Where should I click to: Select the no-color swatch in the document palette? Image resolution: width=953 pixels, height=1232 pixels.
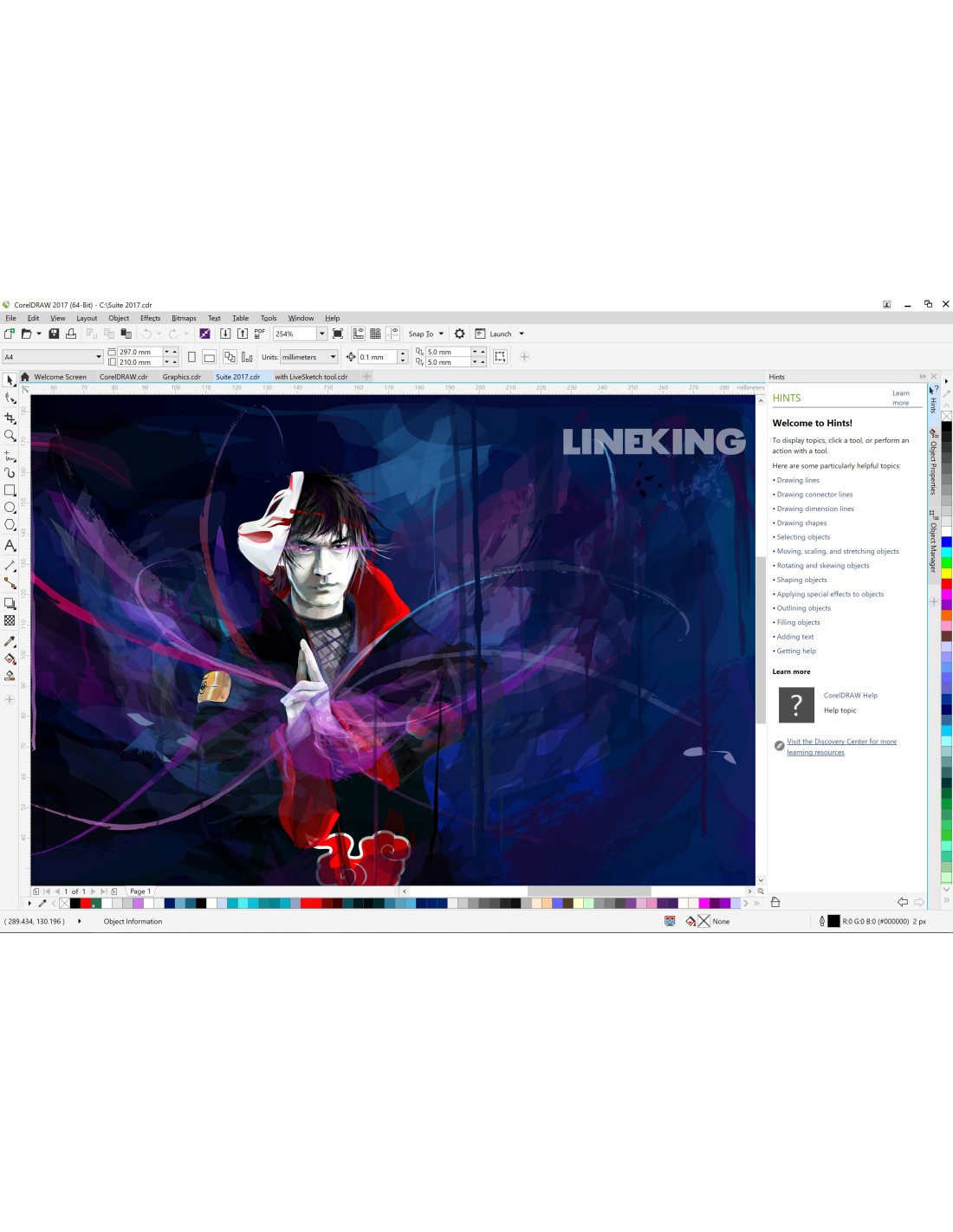[x=64, y=903]
